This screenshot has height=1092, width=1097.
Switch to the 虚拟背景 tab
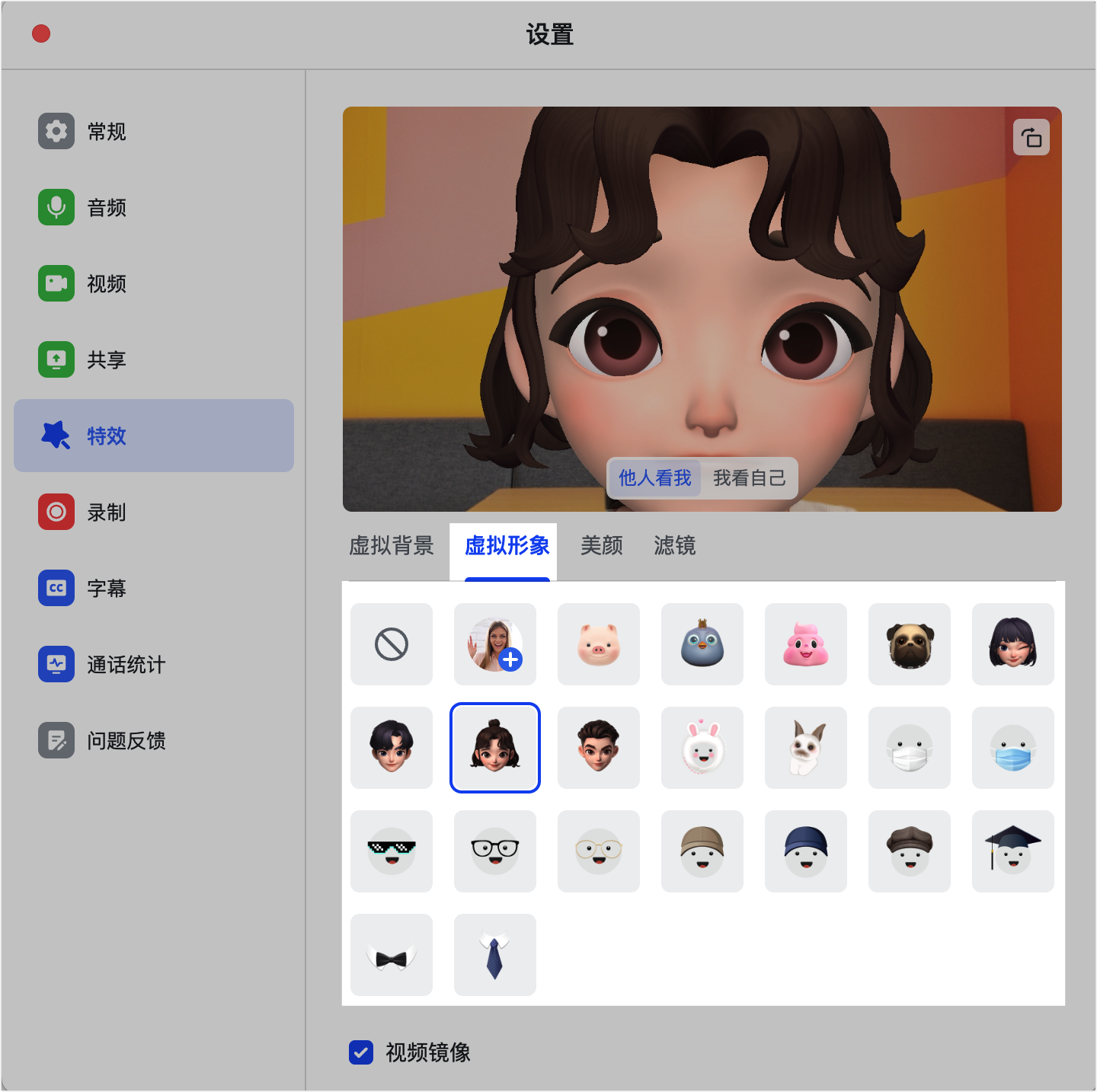[x=392, y=545]
